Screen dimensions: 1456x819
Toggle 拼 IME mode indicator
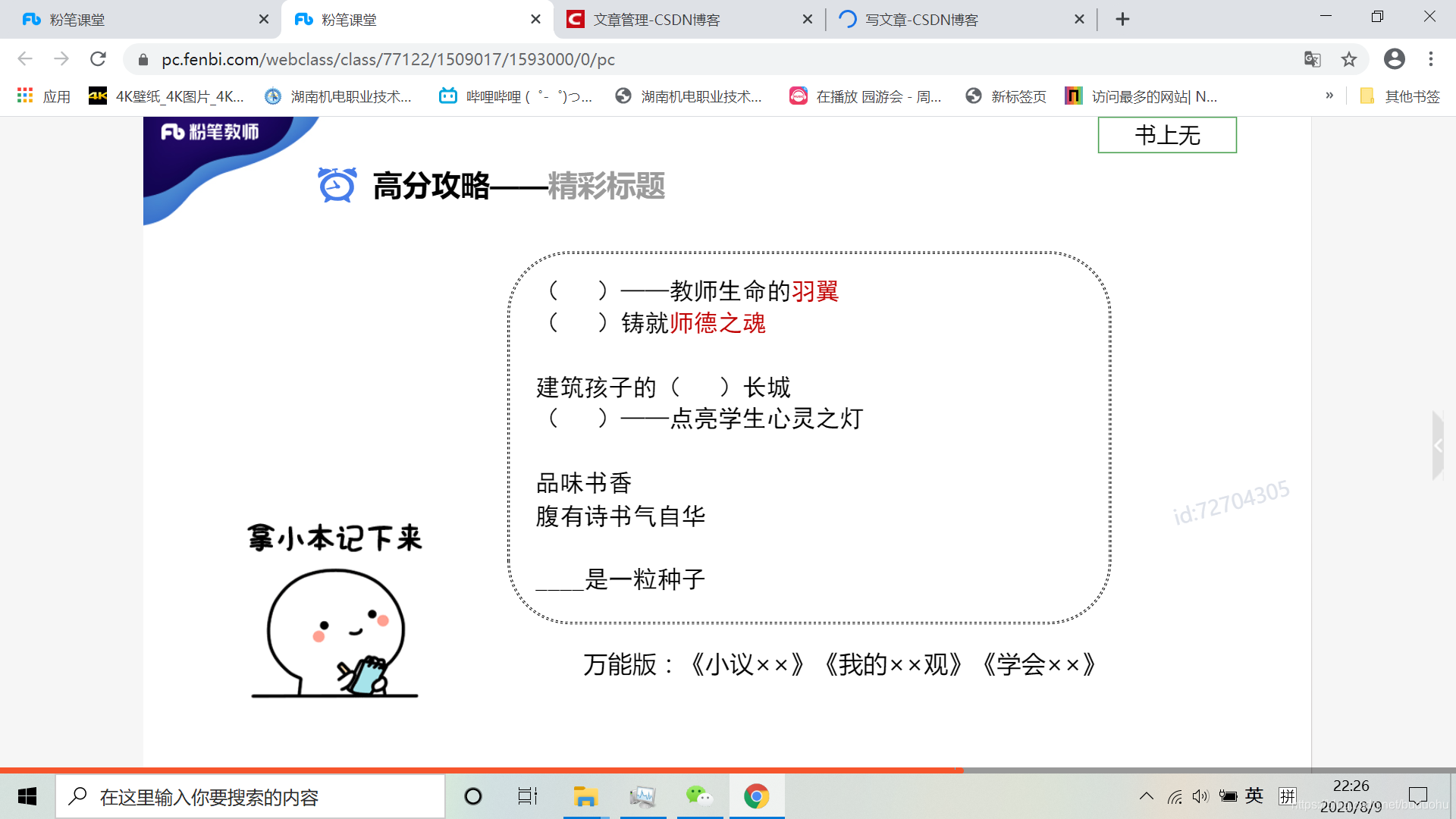point(1287,795)
